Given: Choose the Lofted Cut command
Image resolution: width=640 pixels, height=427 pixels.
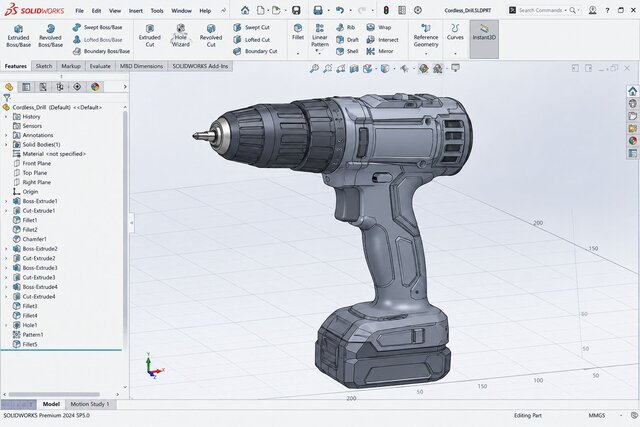Looking at the screenshot, I should (251, 40).
